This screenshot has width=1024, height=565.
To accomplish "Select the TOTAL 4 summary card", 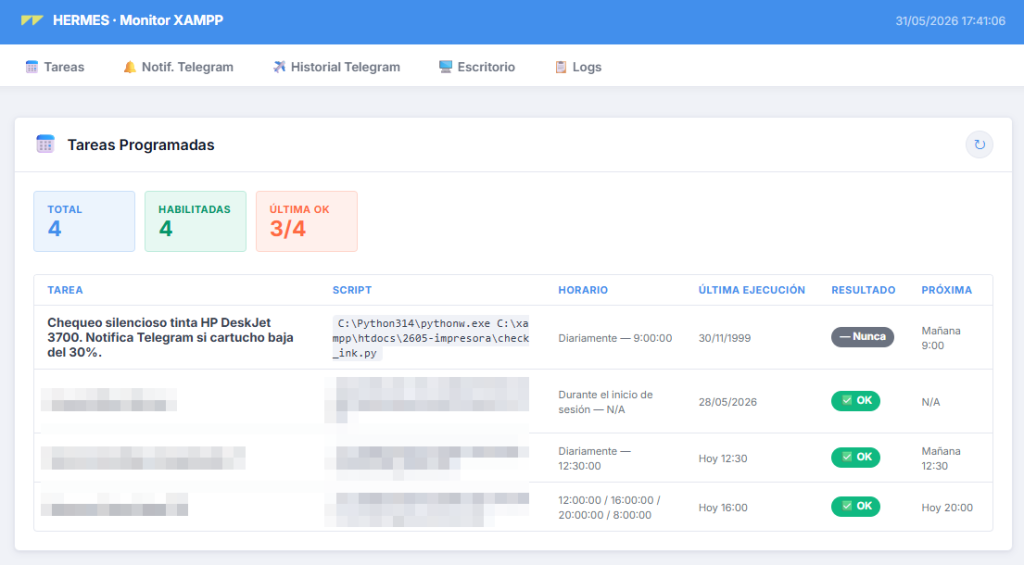I will pyautogui.click(x=84, y=221).
